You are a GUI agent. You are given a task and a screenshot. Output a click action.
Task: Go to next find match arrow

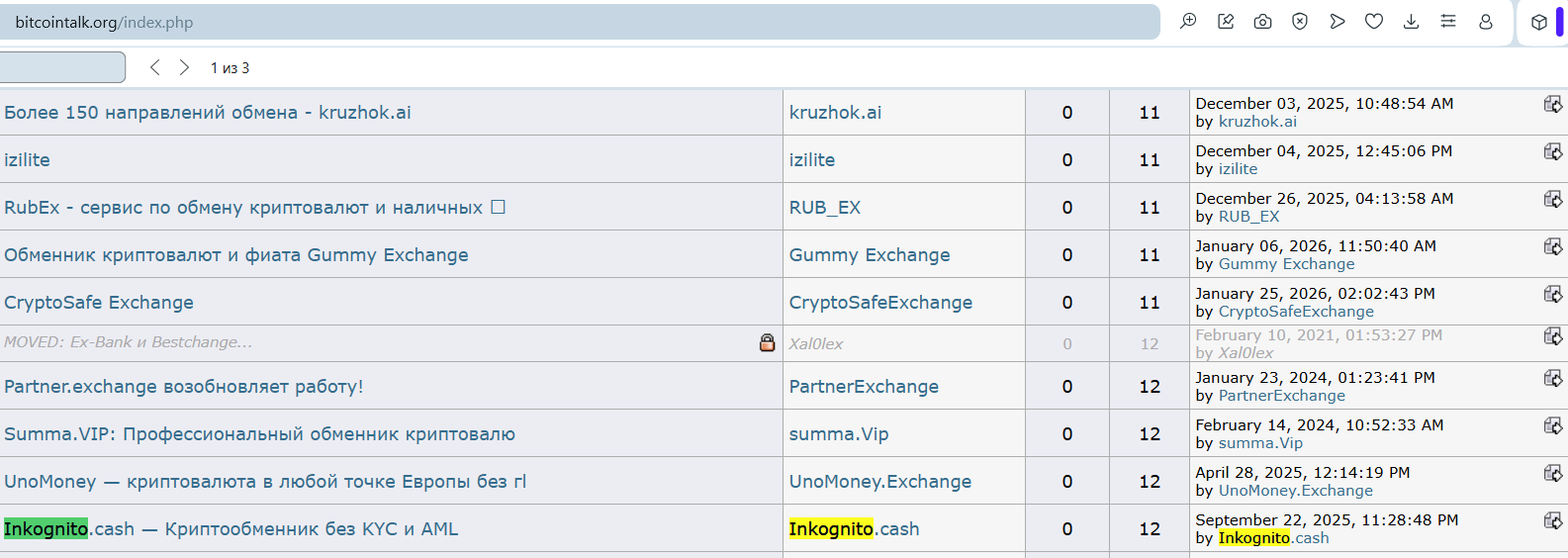184,67
